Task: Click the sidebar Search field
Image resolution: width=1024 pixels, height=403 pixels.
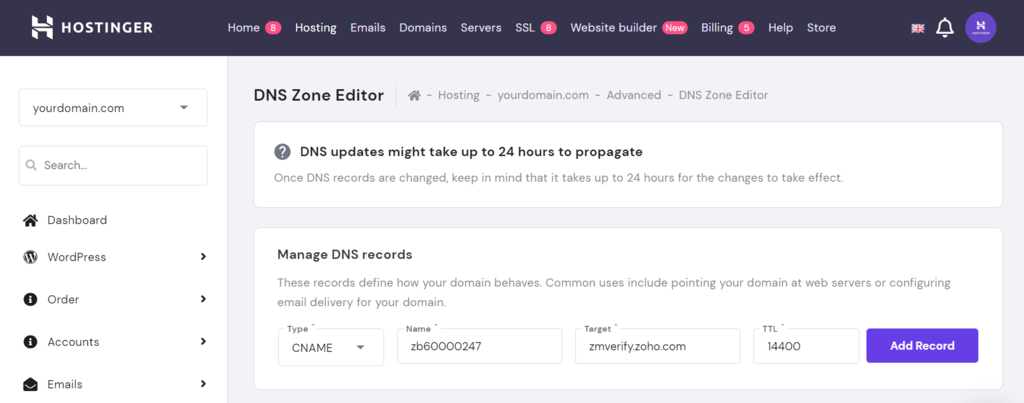Action: 113,165
